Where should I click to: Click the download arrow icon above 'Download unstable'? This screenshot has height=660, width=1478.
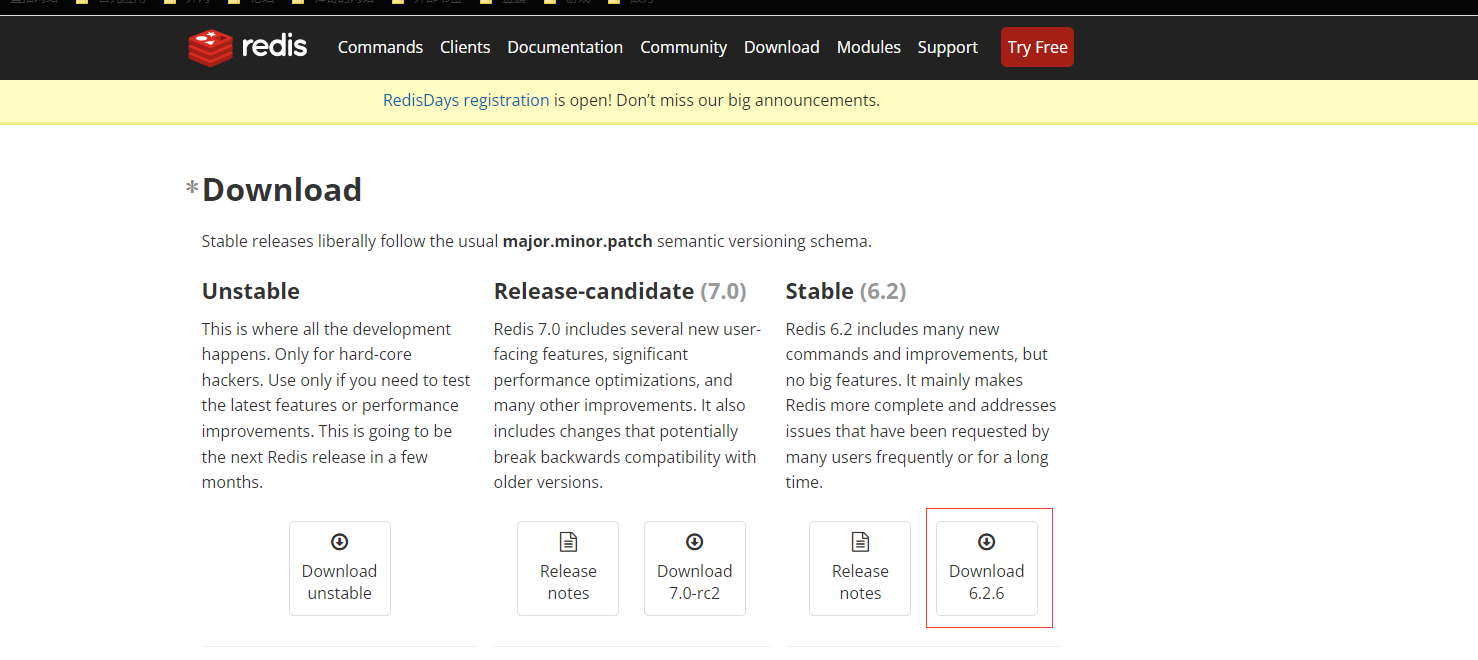click(339, 542)
